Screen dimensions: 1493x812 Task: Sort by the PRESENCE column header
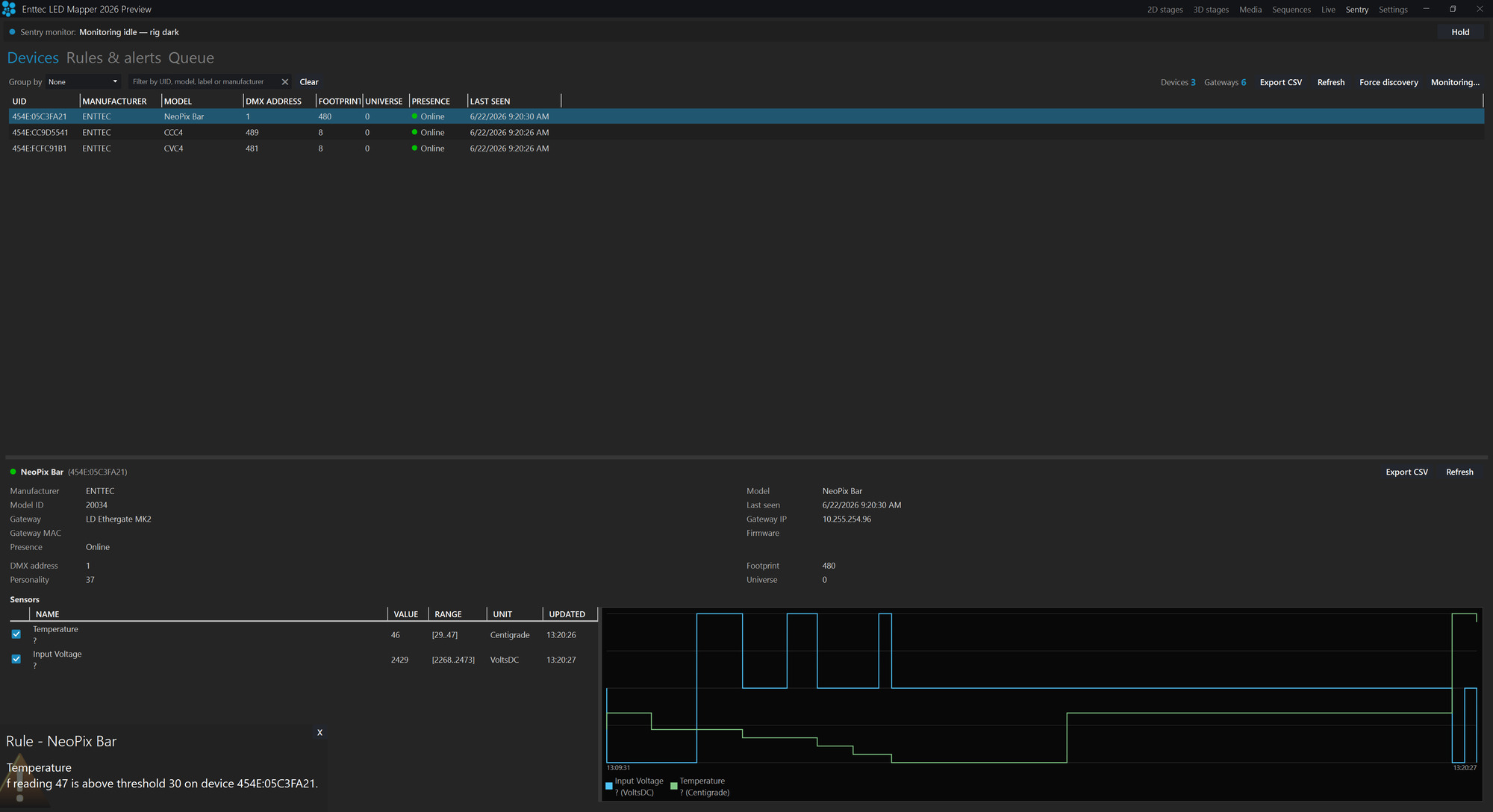(438, 101)
